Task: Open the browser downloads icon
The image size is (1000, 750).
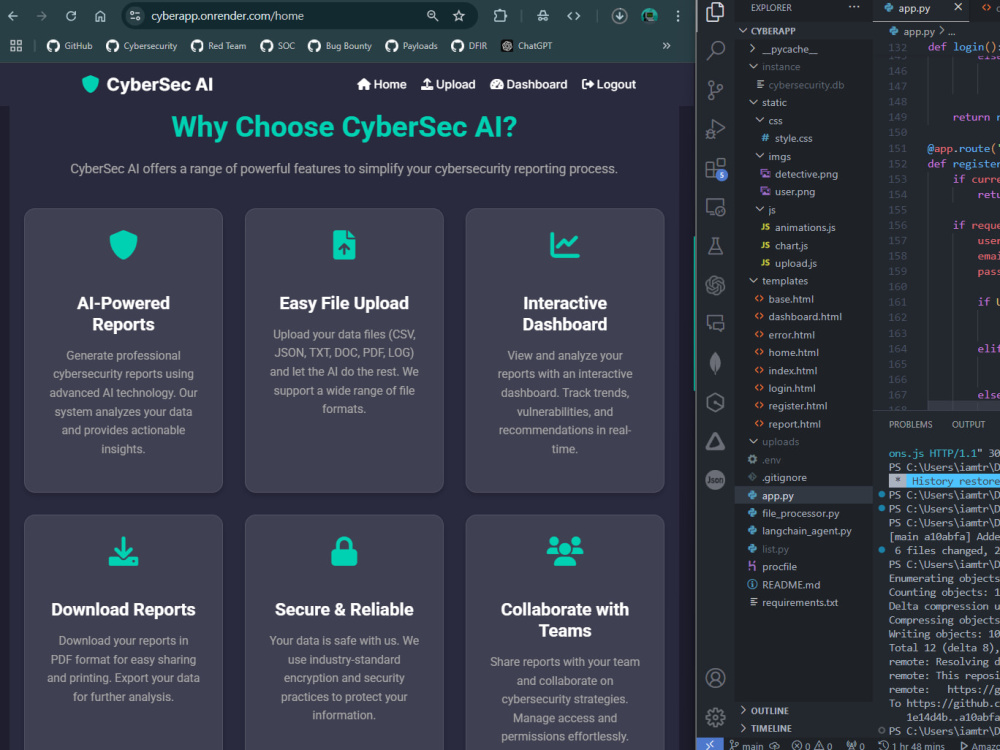Action: [x=619, y=16]
